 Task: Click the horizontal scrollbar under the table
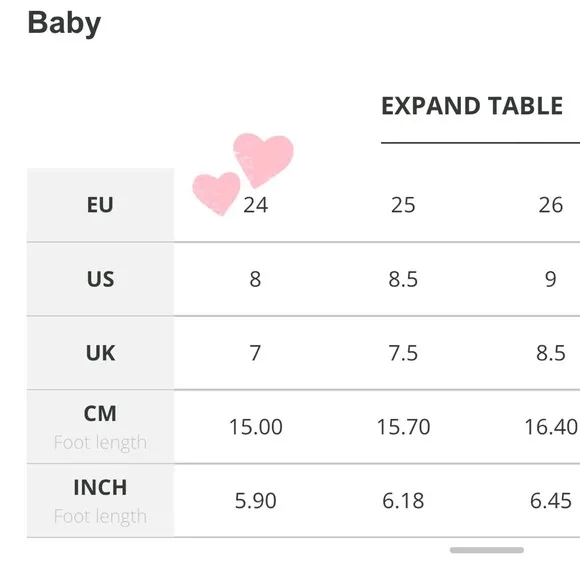tap(486, 550)
